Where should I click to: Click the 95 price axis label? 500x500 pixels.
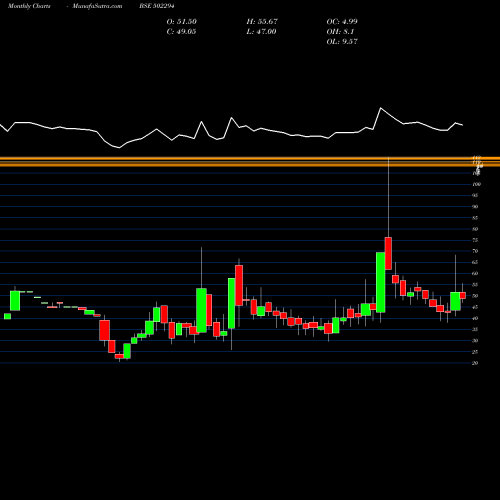pos(475,196)
